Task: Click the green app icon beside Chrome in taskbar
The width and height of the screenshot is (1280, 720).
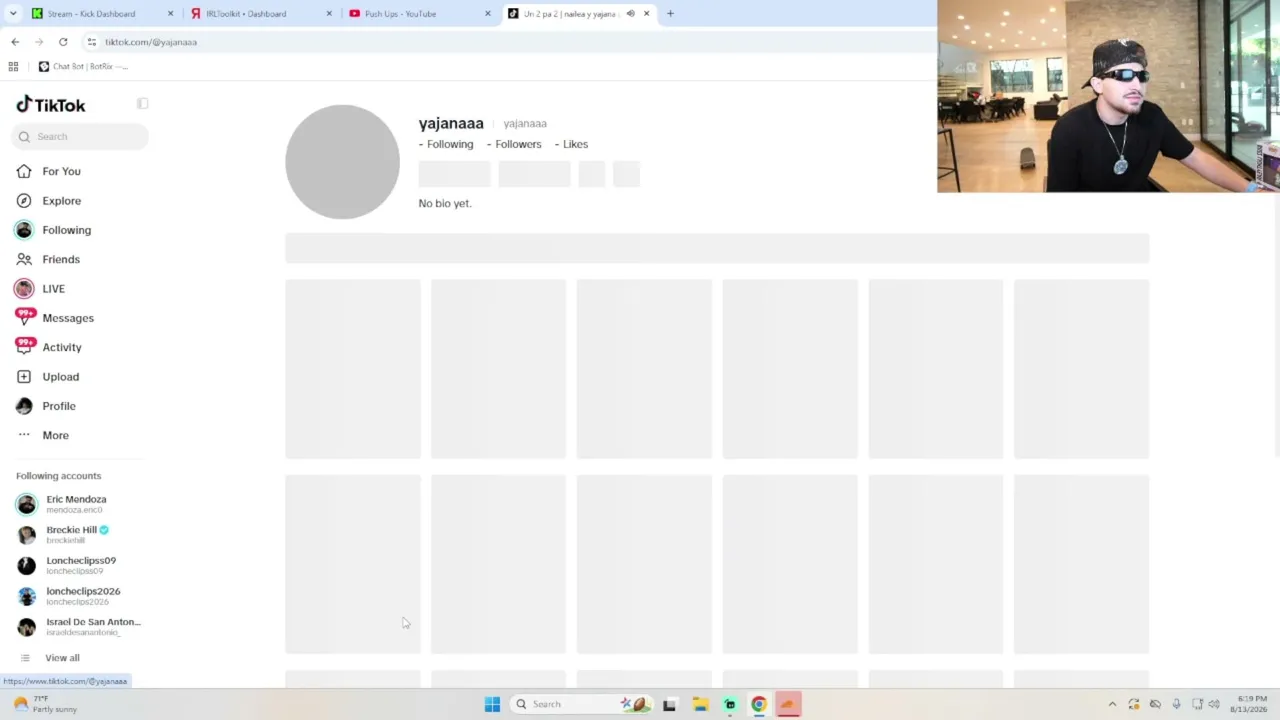Action: click(730, 704)
